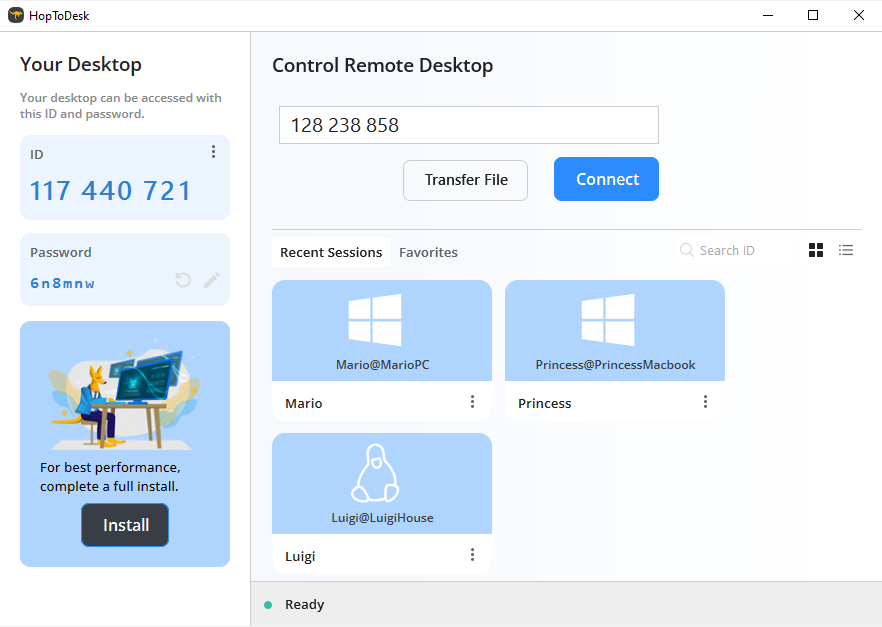Click the Windows logo on Mario card
The width and height of the screenshot is (882, 627).
[x=375, y=320]
